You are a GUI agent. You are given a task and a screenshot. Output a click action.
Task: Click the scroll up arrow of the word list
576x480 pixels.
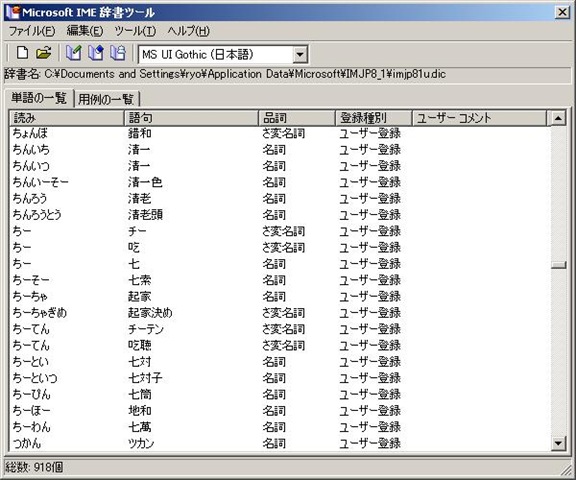pos(558,118)
